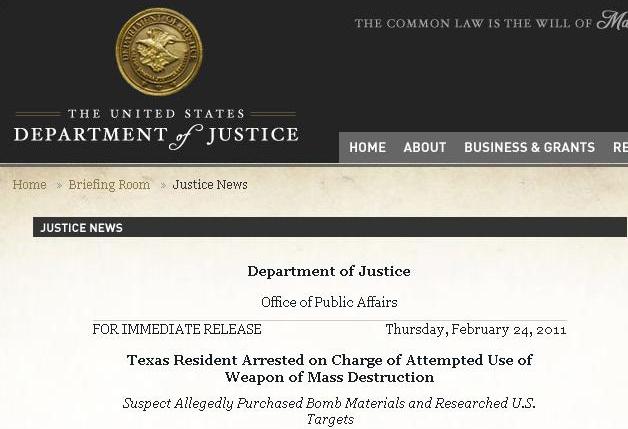Image resolution: width=628 pixels, height=429 pixels.
Task: Click the arrow separator after Briefing Room
Action: click(163, 185)
